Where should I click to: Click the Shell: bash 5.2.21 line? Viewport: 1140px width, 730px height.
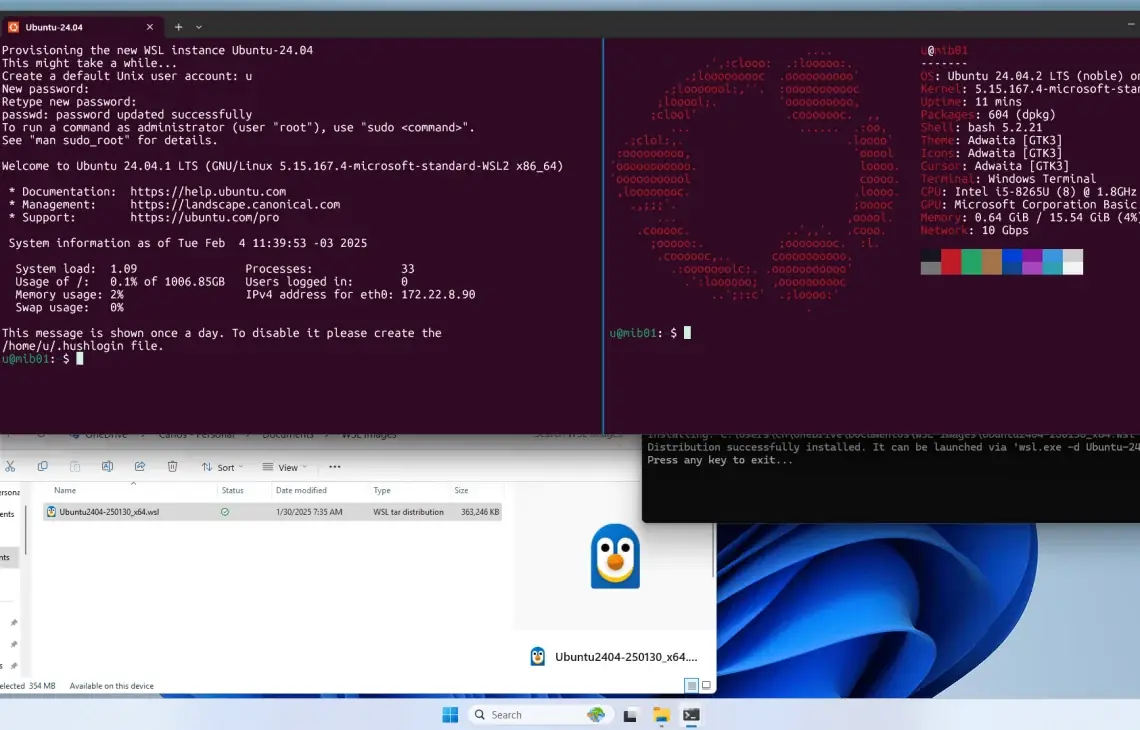tap(981, 127)
